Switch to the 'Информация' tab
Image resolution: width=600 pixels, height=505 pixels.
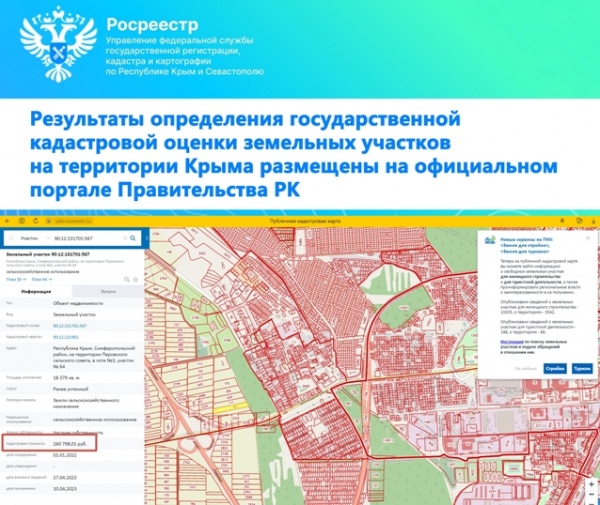(36, 292)
